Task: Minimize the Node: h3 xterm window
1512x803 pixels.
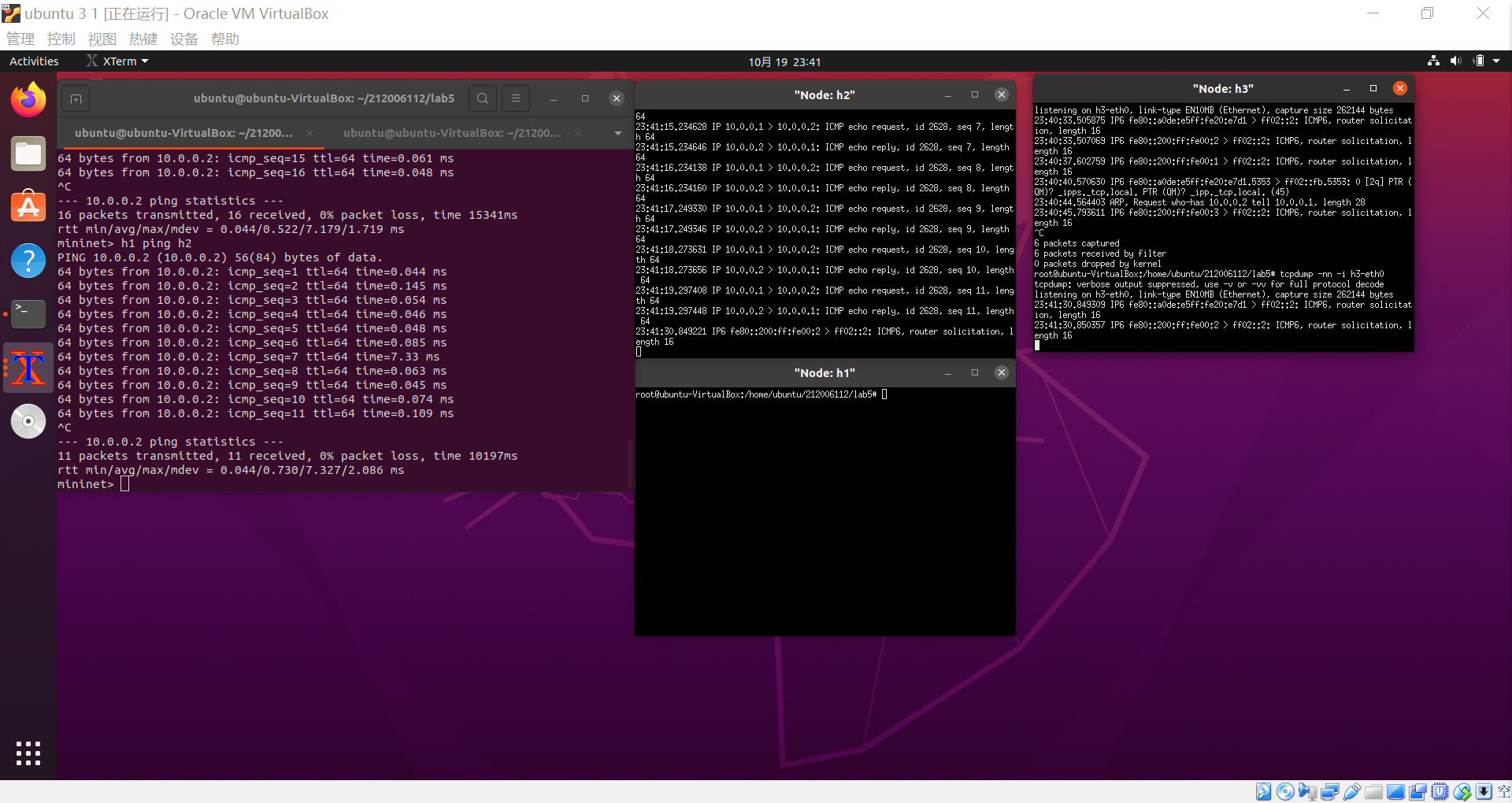Action: [1347, 89]
